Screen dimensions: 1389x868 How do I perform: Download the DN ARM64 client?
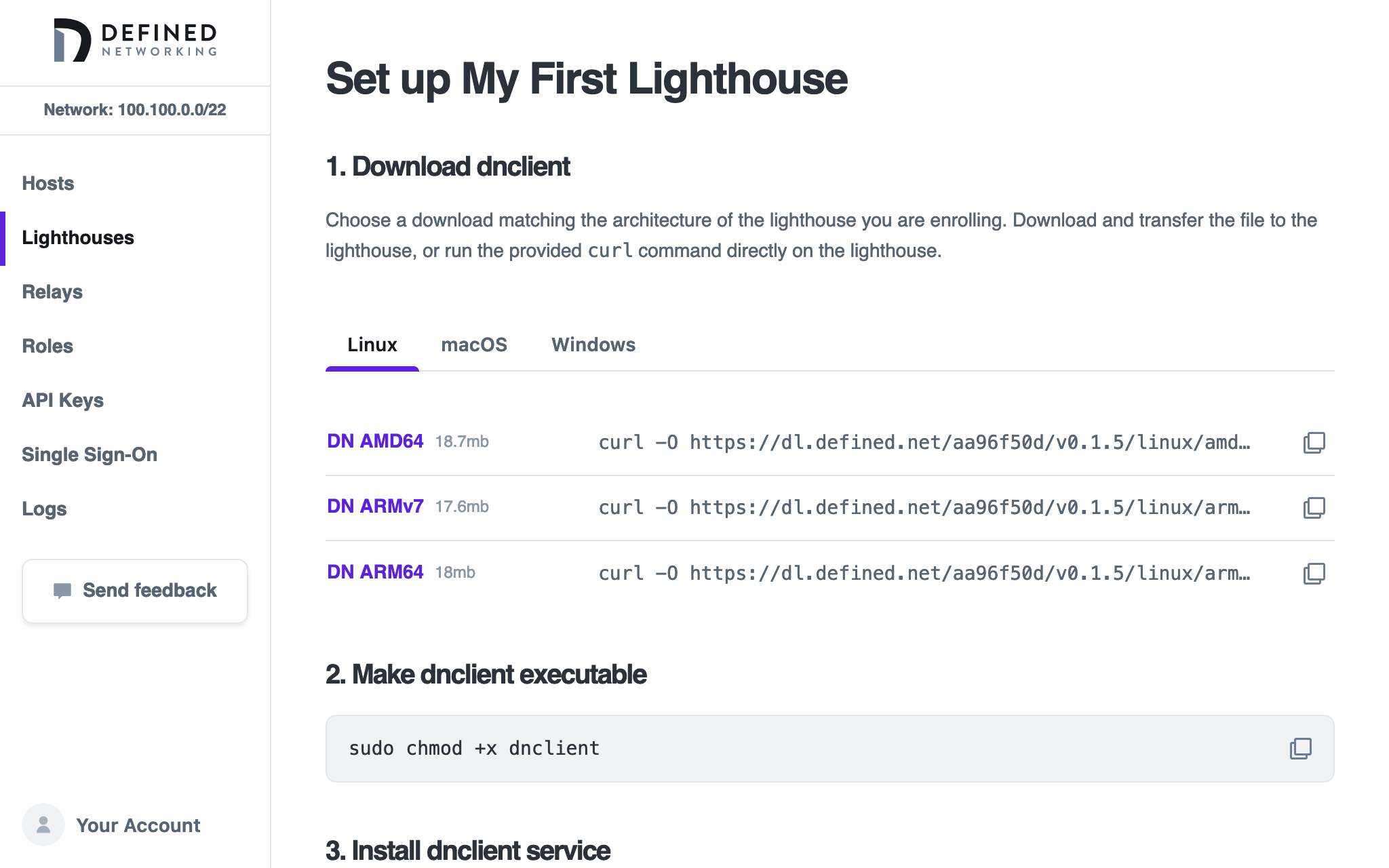pyautogui.click(x=375, y=572)
